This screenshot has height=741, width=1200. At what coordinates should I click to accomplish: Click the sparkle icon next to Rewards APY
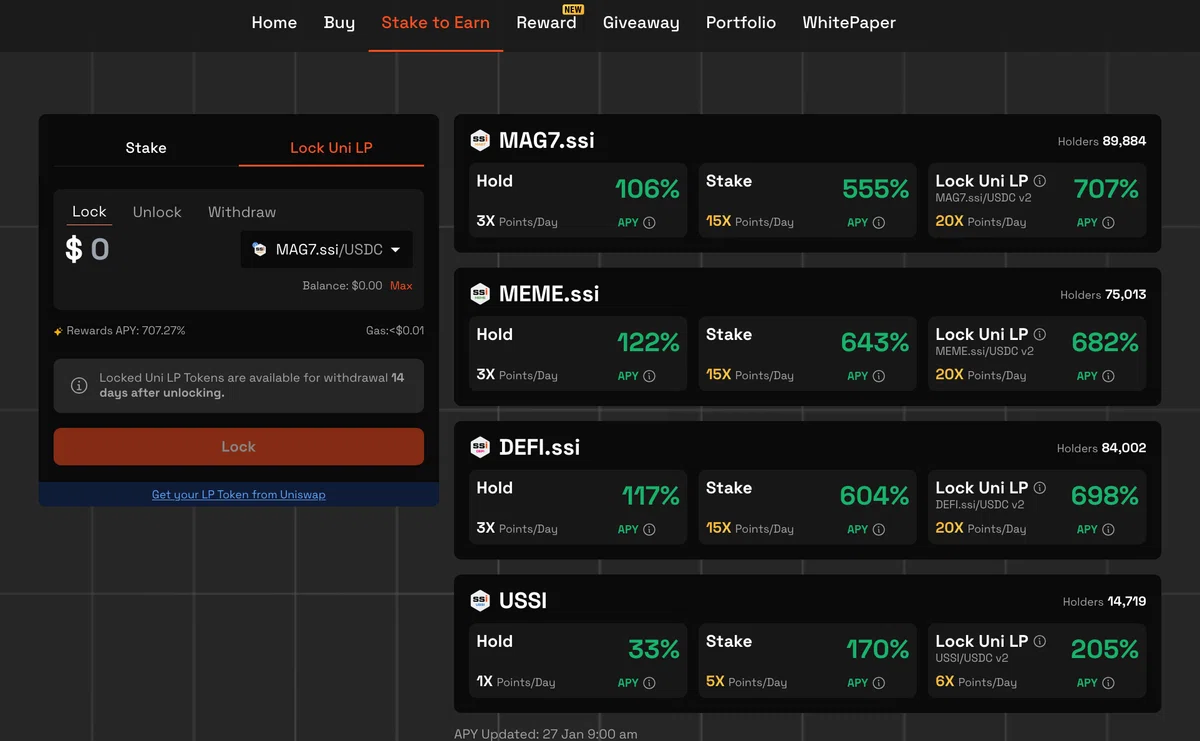click(x=58, y=331)
